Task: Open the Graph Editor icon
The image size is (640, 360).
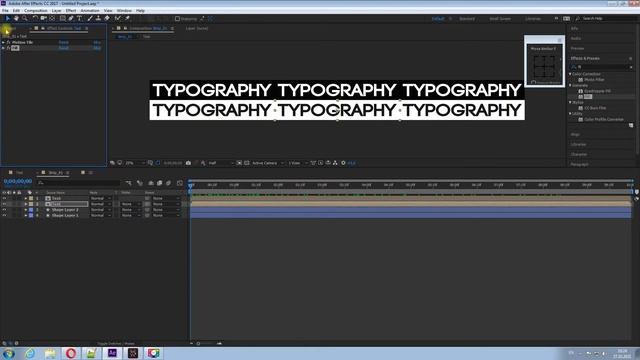Action: (180, 183)
